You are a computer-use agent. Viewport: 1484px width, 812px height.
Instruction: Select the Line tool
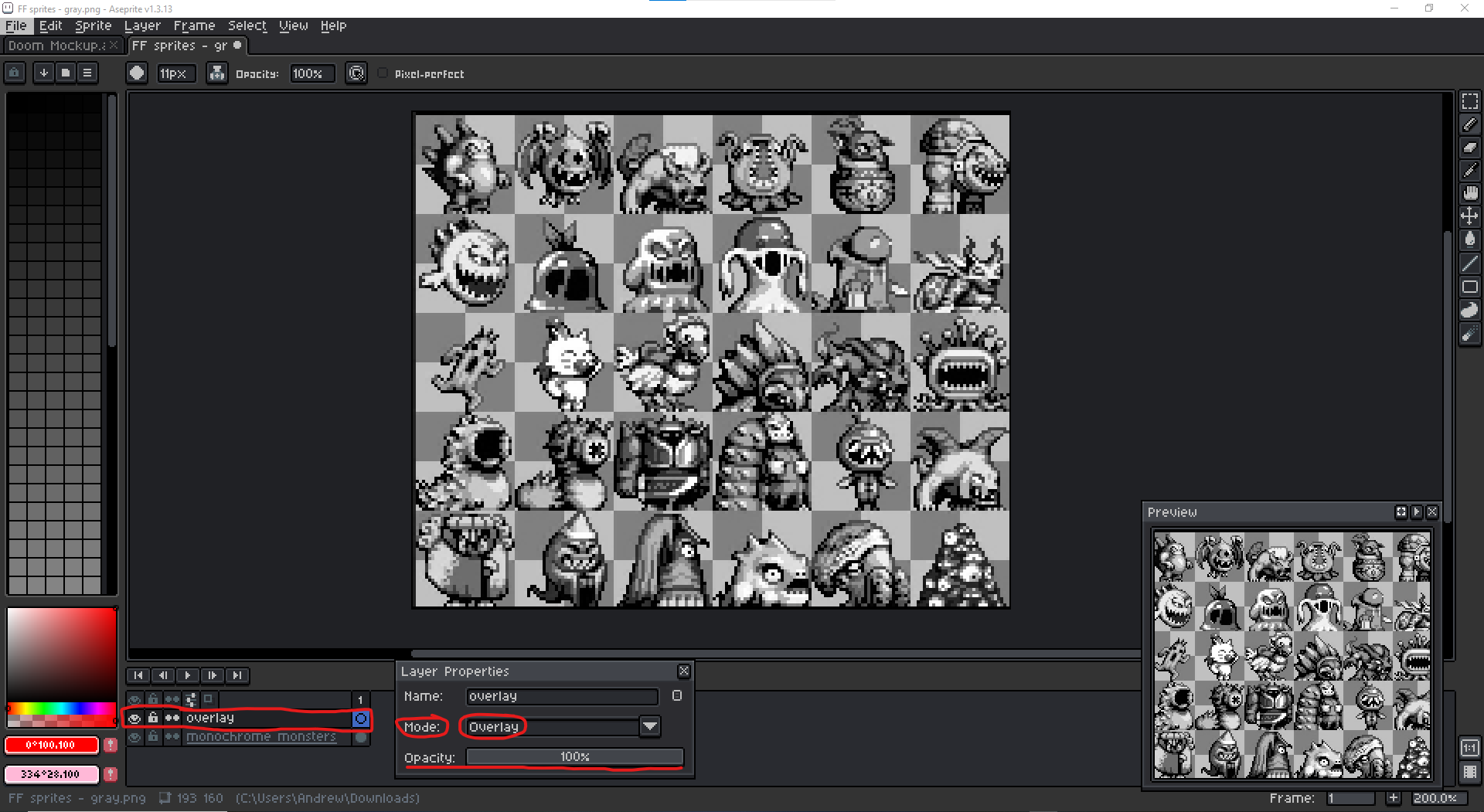click(x=1469, y=263)
